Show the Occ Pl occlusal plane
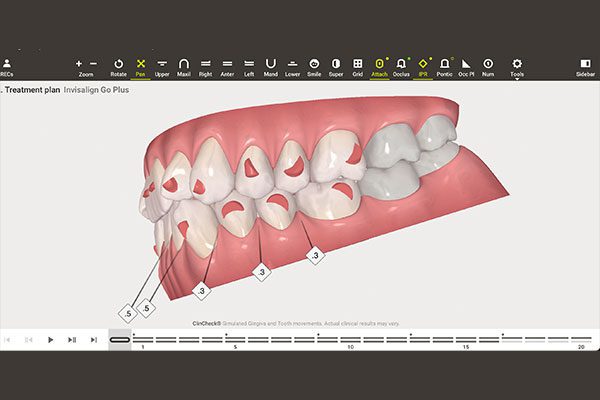Image resolution: width=600 pixels, height=400 pixels. [466, 68]
